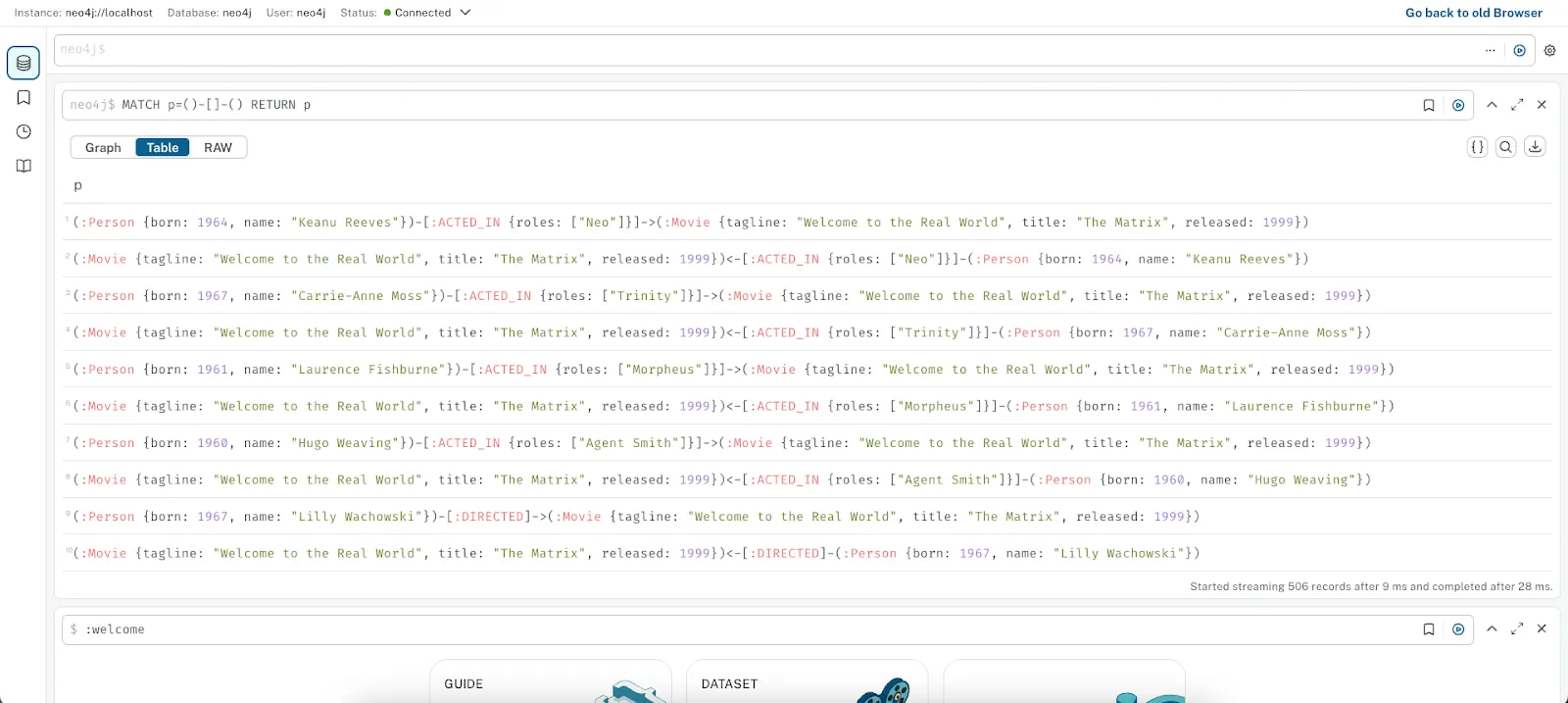Image resolution: width=1568 pixels, height=703 pixels.
Task: Select row 9 Lilly Wachowski DIRECTED record
Action: 808,517
